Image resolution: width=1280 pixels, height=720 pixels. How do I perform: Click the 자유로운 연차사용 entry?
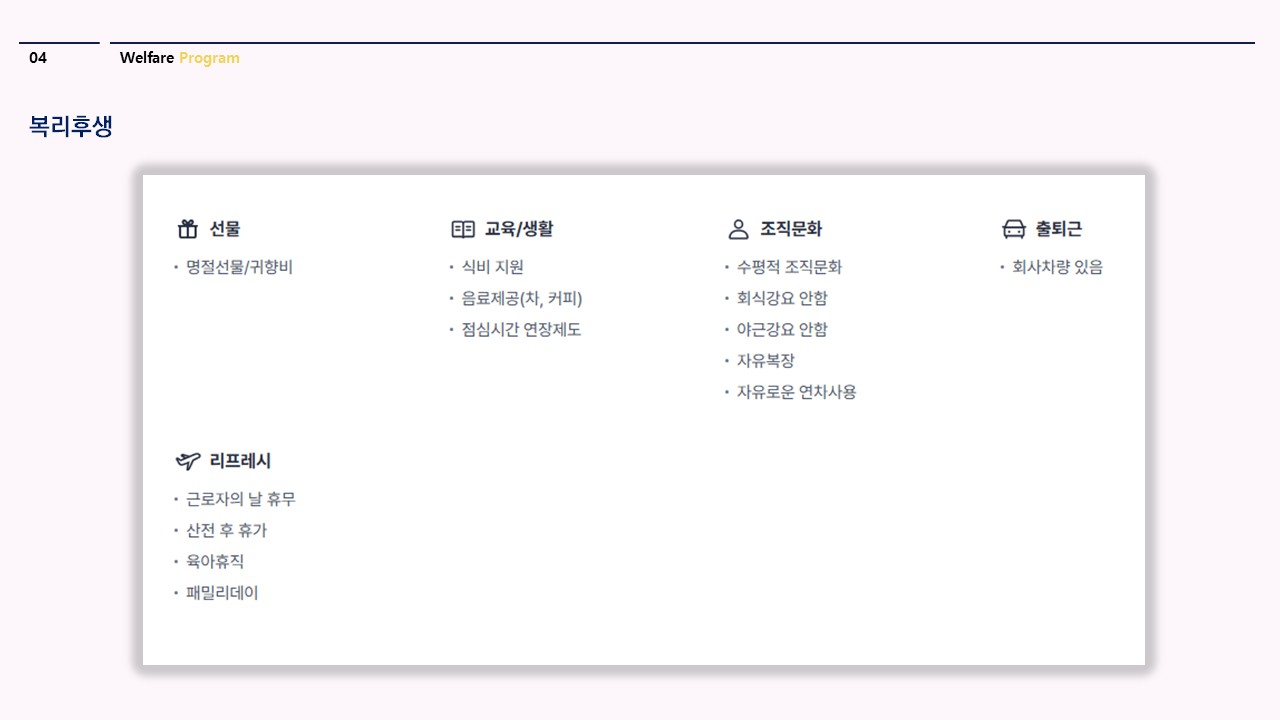tap(796, 392)
